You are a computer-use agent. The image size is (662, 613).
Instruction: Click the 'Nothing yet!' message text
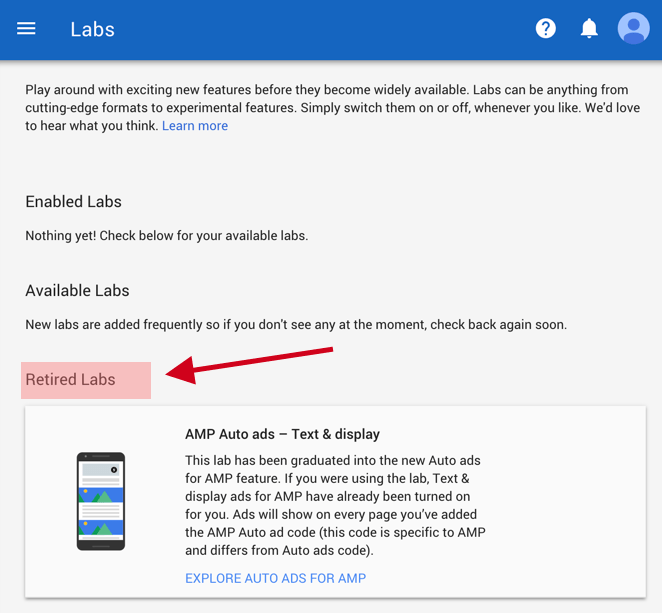pyautogui.click(x=166, y=236)
